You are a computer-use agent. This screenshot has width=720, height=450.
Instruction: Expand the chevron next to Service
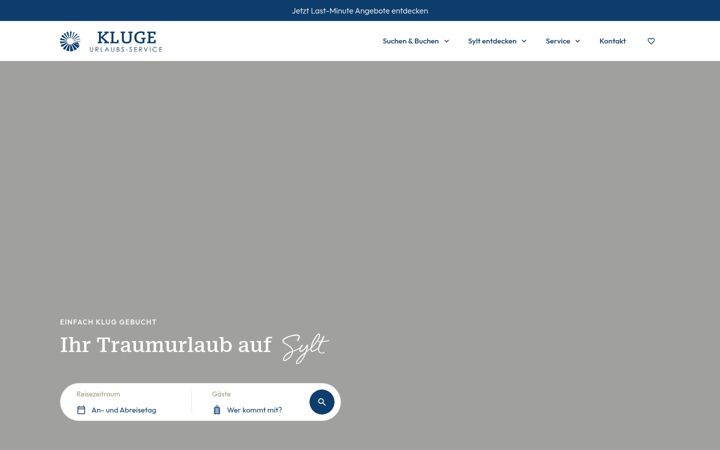pos(578,41)
